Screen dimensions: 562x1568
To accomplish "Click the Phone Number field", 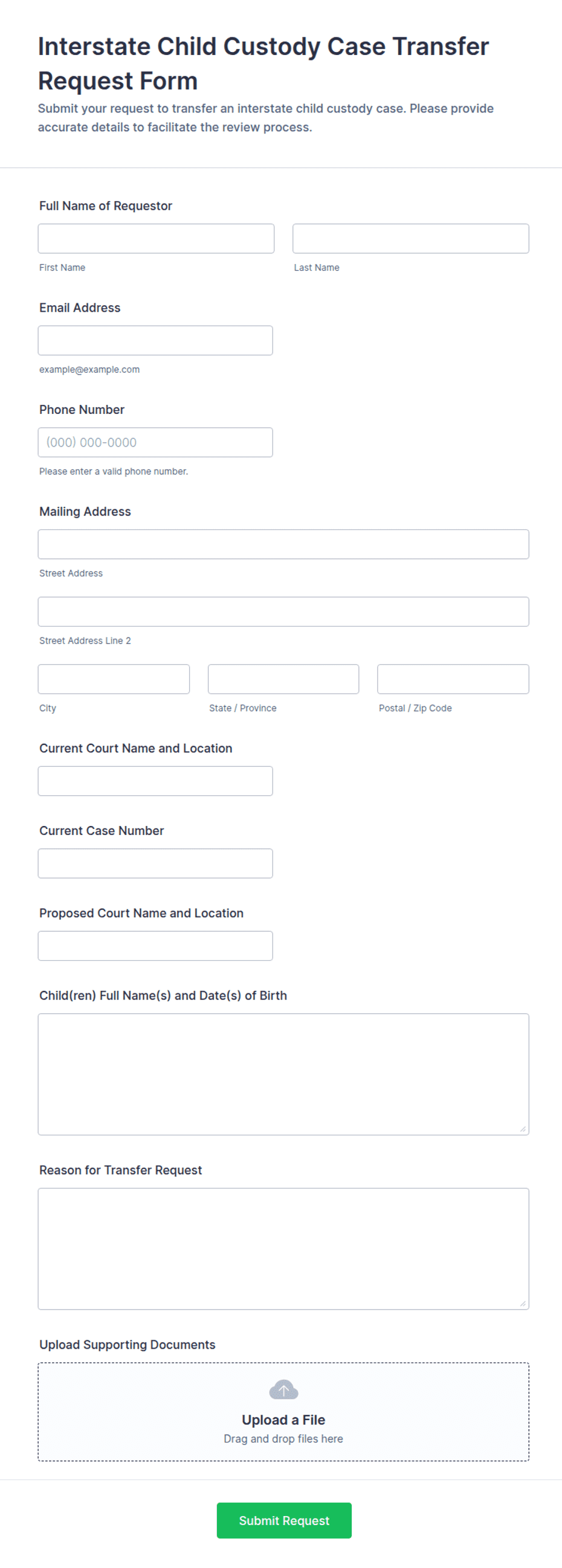I will (x=155, y=442).
